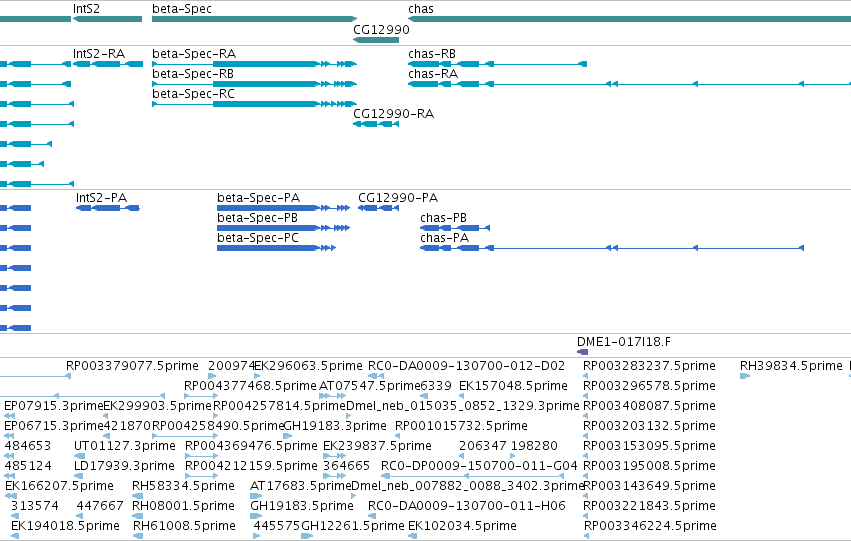Click the RP004369476.5prime label

(x=251, y=446)
